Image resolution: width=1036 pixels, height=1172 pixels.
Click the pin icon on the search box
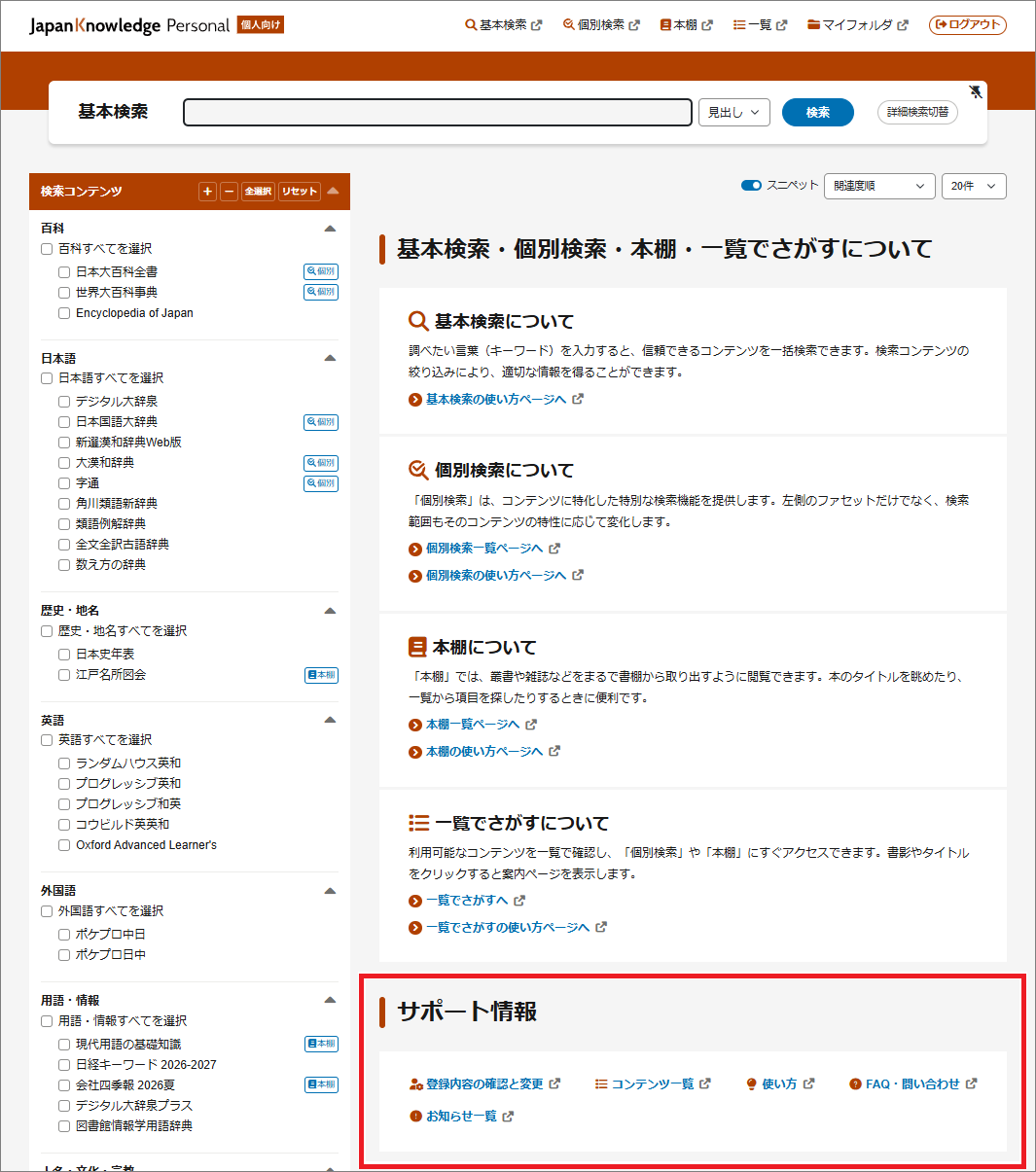pos(976,91)
